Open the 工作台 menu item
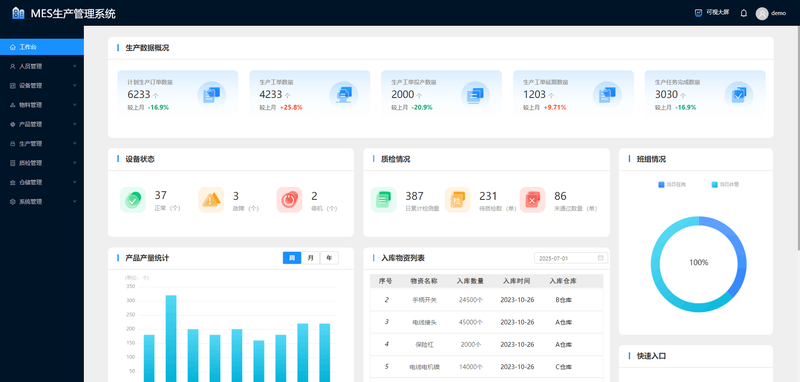 click(42, 47)
